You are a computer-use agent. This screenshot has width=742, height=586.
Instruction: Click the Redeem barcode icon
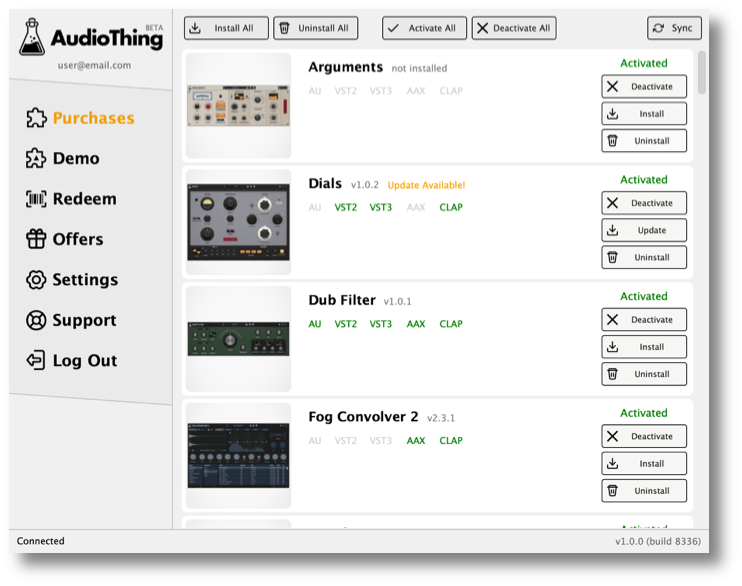36,199
